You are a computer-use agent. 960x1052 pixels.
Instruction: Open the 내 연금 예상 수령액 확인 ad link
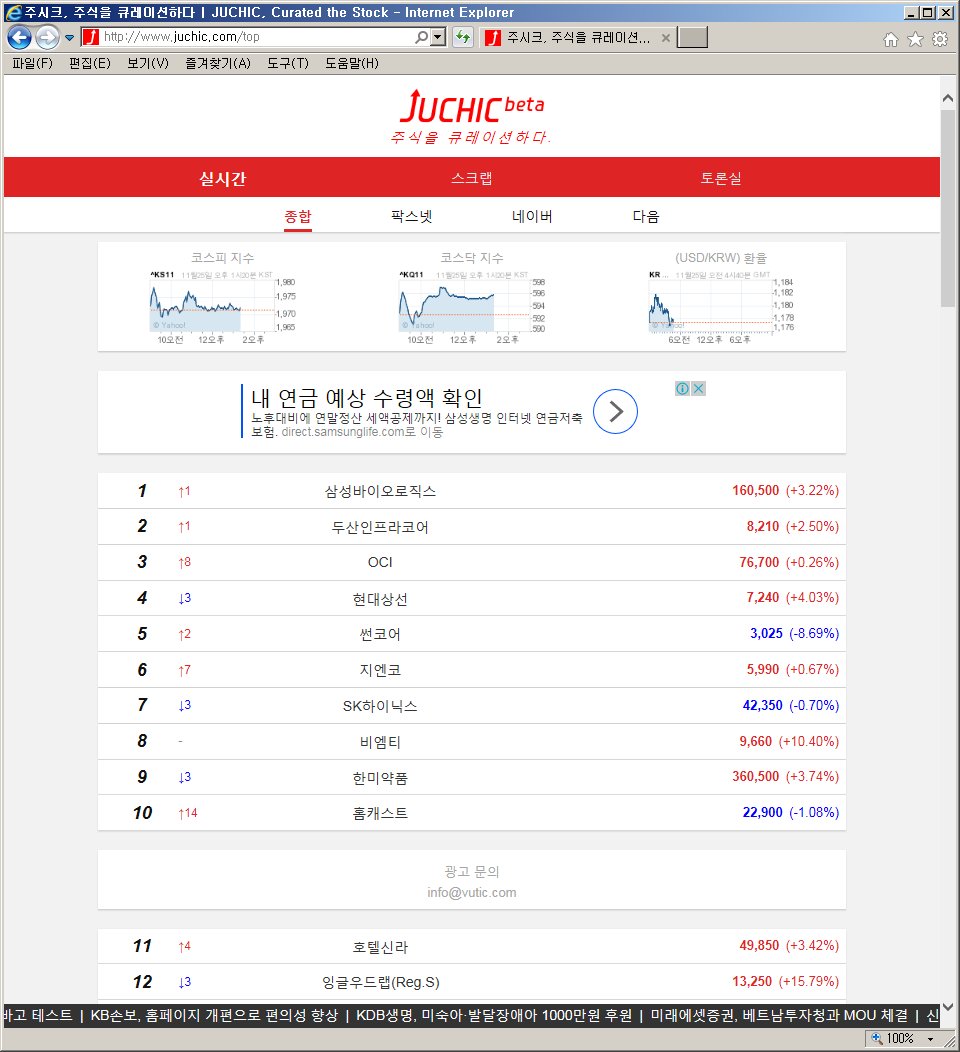click(366, 398)
